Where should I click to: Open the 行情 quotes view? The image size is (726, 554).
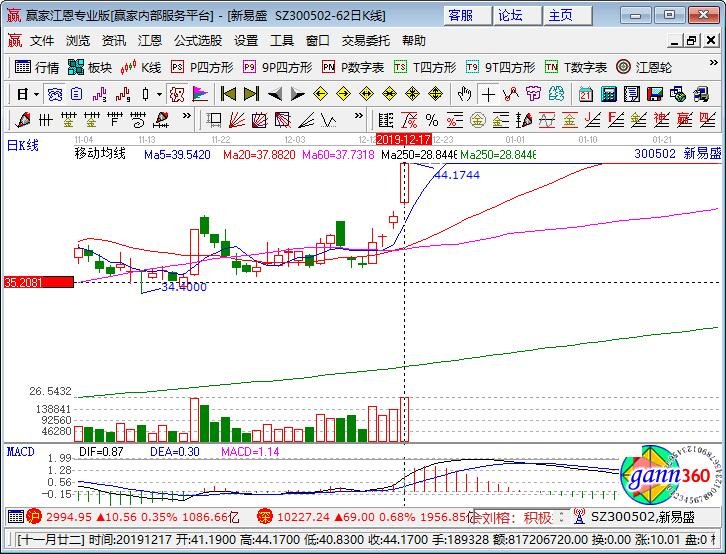coord(37,68)
